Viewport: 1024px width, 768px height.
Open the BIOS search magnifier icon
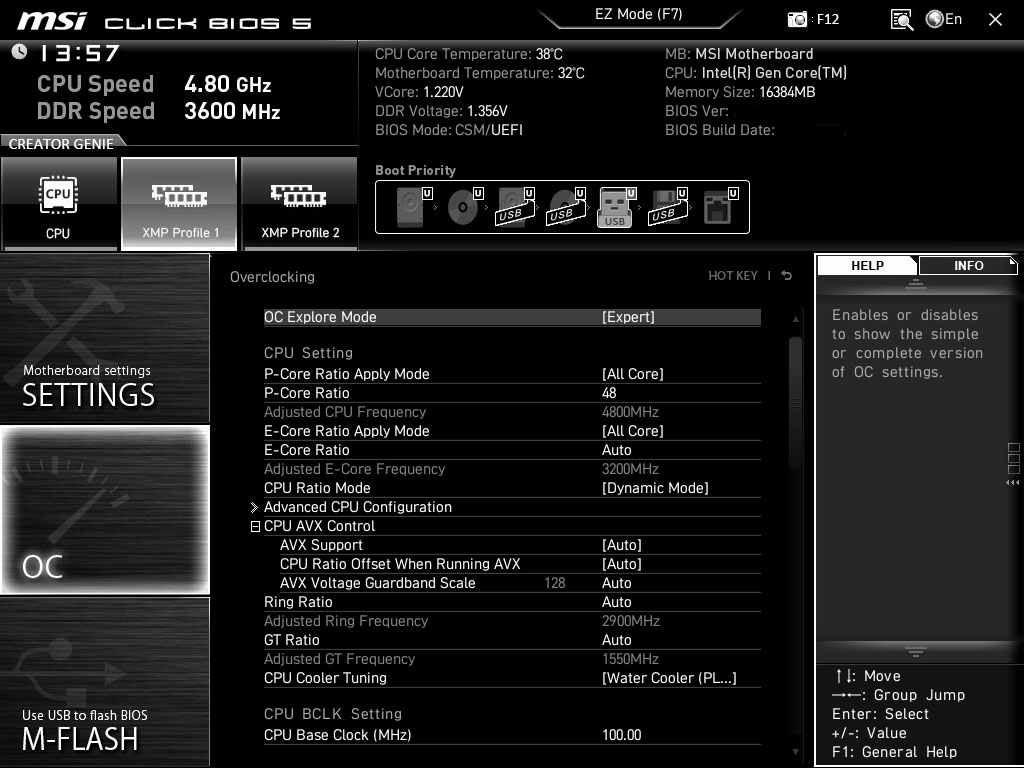coord(902,20)
